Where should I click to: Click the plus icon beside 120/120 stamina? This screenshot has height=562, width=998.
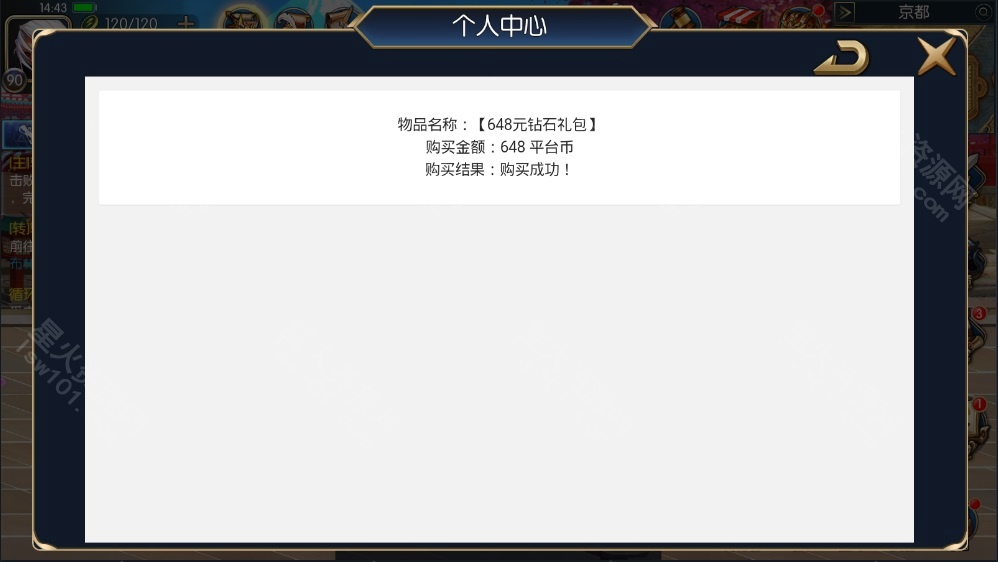pyautogui.click(x=186, y=24)
